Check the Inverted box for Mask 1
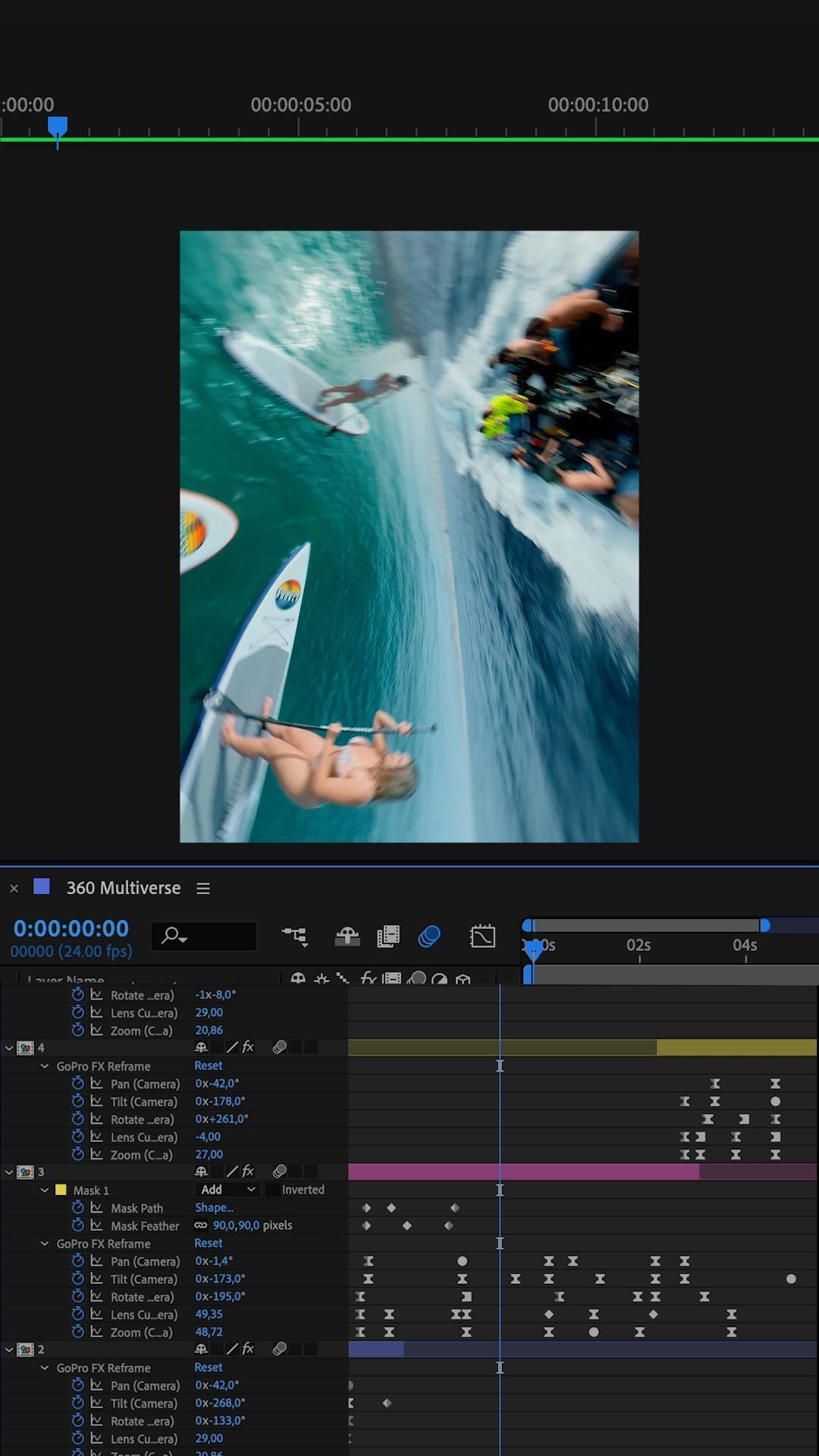 coord(272,1190)
